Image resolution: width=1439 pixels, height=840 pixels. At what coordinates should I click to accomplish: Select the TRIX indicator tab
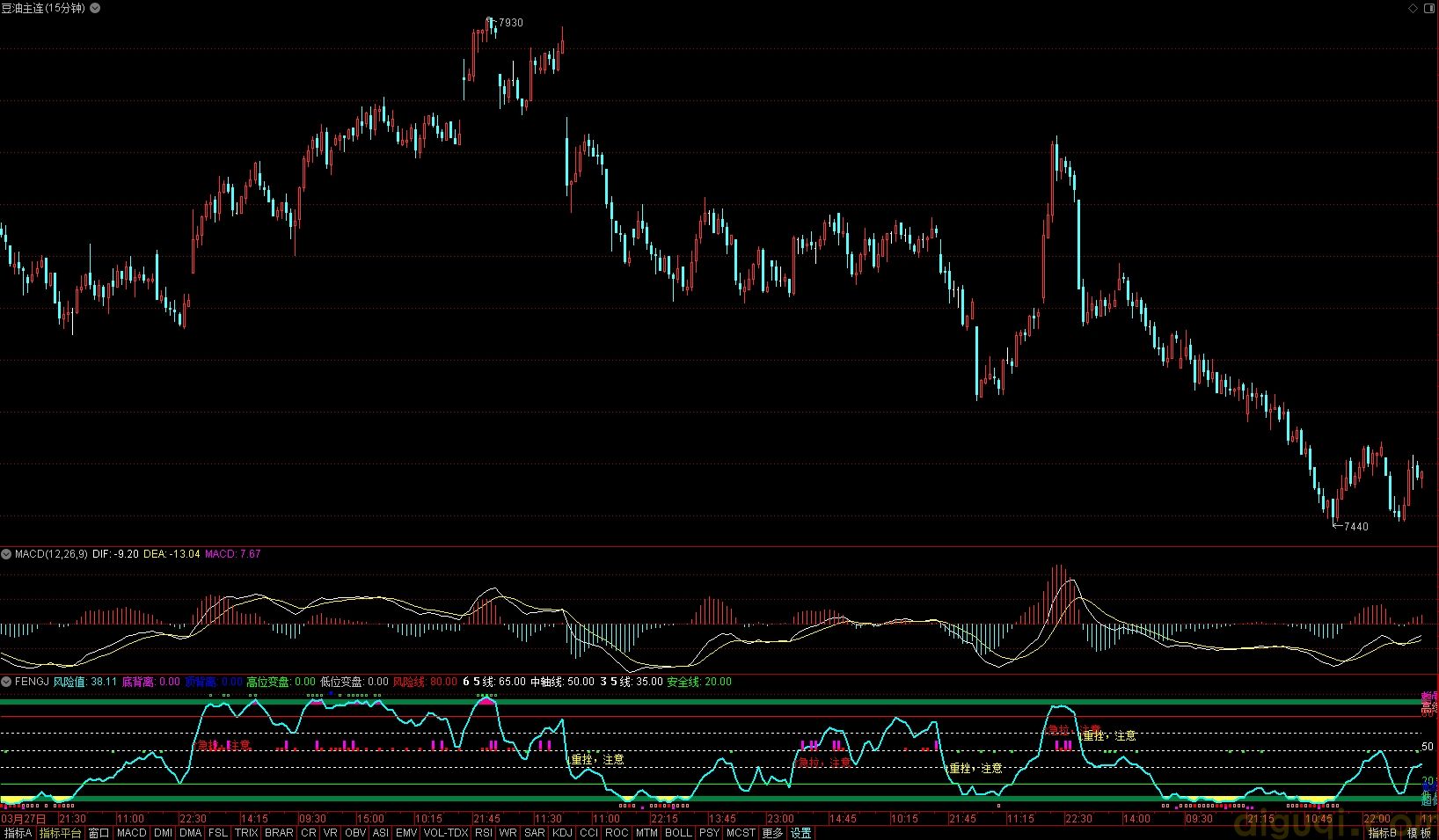[247, 833]
